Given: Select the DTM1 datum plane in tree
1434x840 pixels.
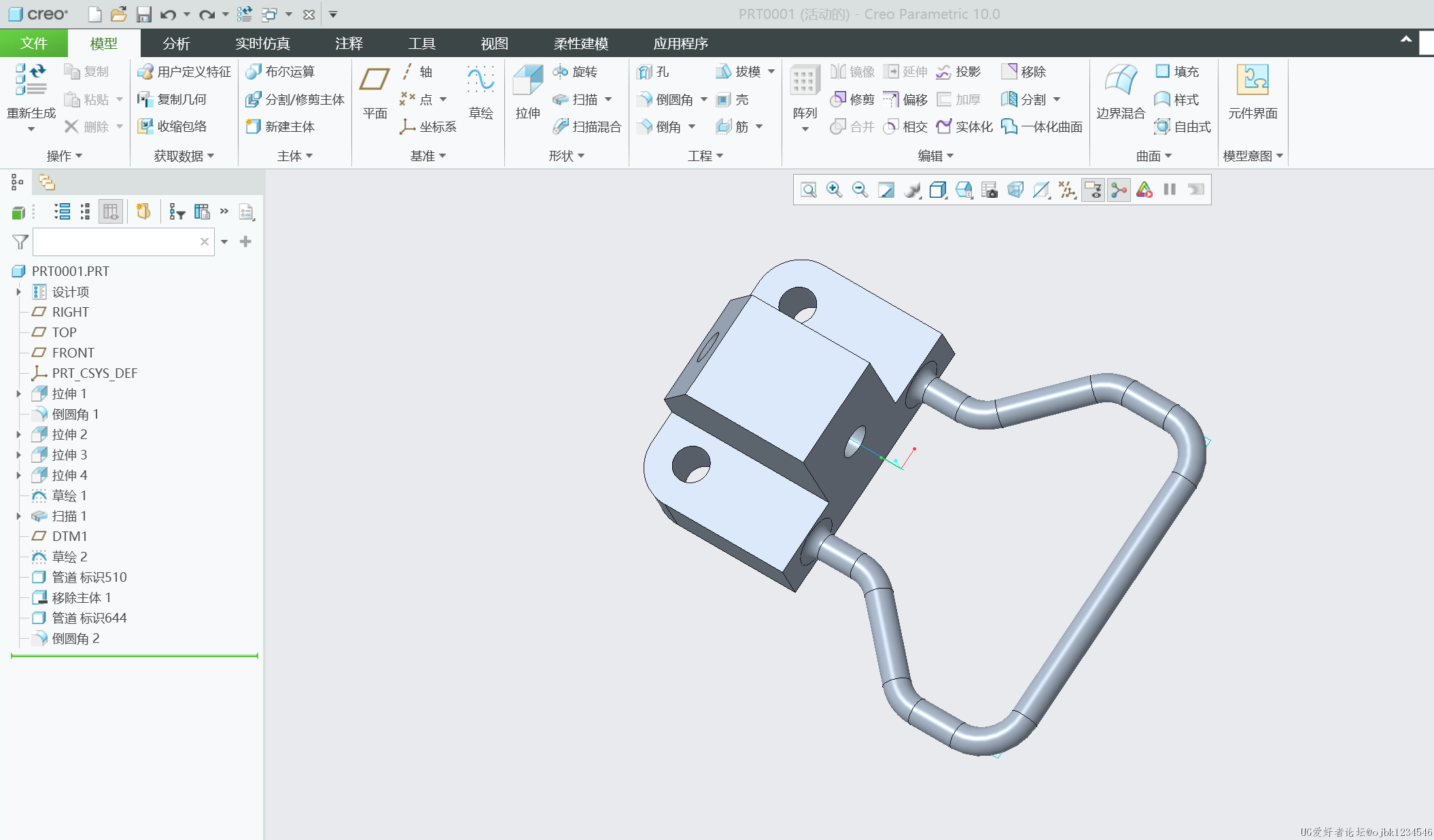Looking at the screenshot, I should tap(60, 536).
